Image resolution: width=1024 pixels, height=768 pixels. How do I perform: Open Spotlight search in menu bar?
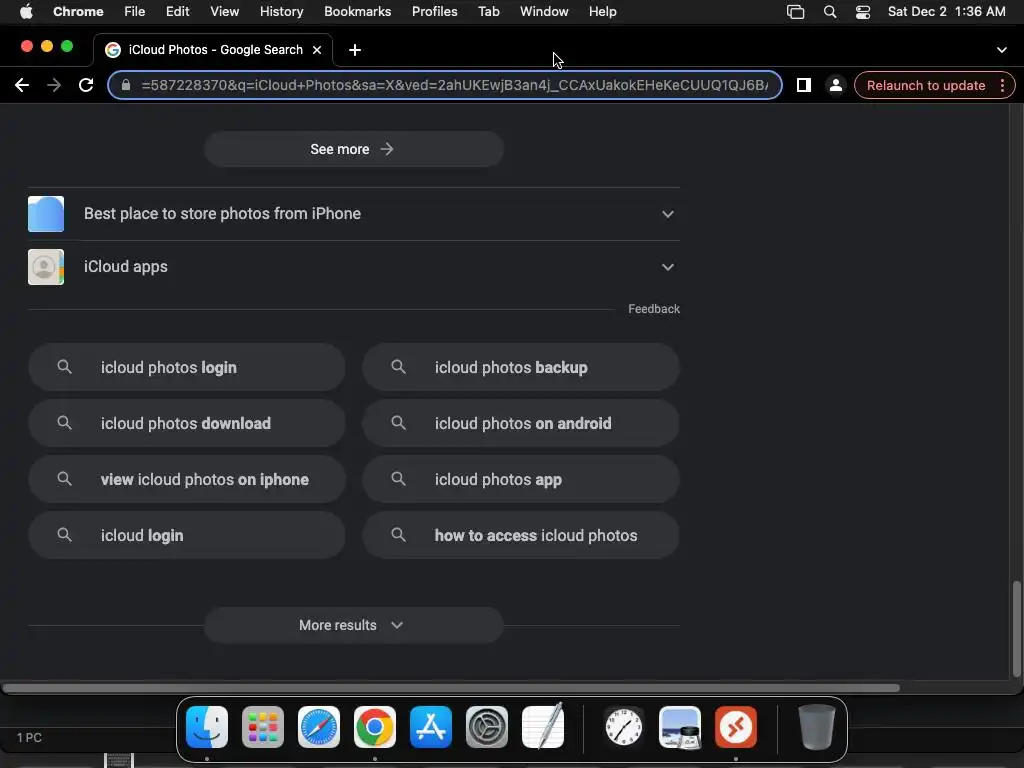tap(829, 12)
